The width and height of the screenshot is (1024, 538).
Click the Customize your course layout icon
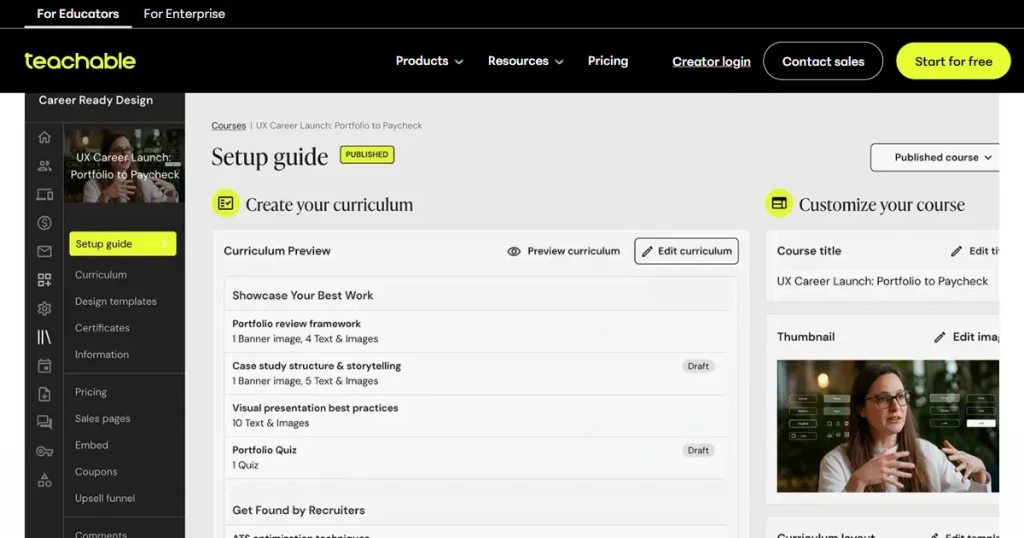[779, 204]
